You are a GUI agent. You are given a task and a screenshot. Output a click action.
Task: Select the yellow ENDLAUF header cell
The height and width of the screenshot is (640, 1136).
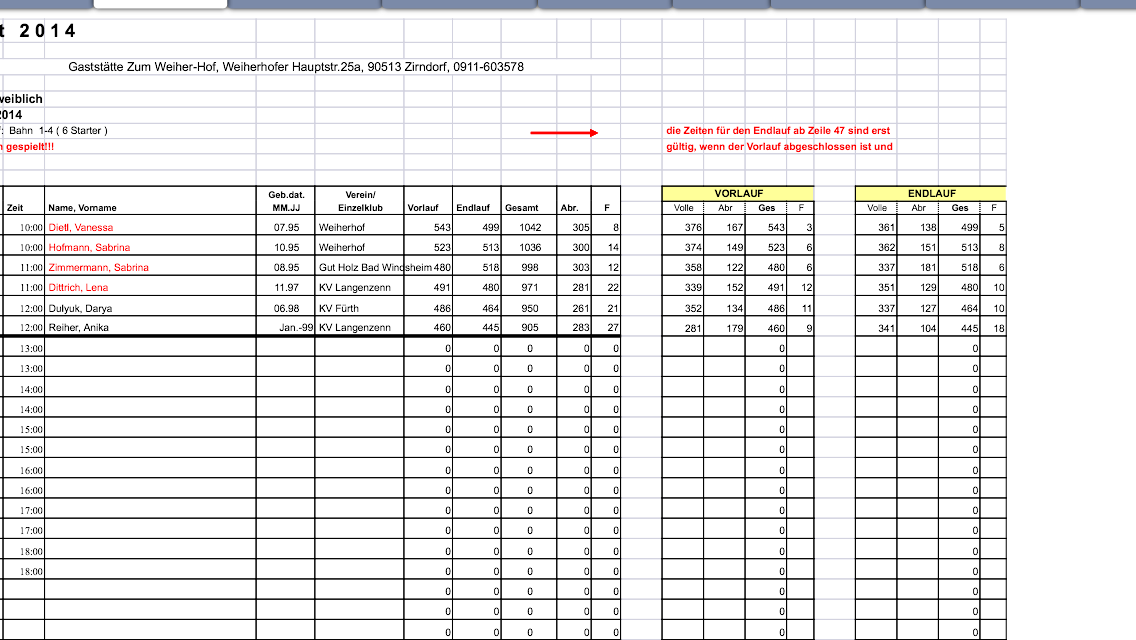click(x=931, y=193)
